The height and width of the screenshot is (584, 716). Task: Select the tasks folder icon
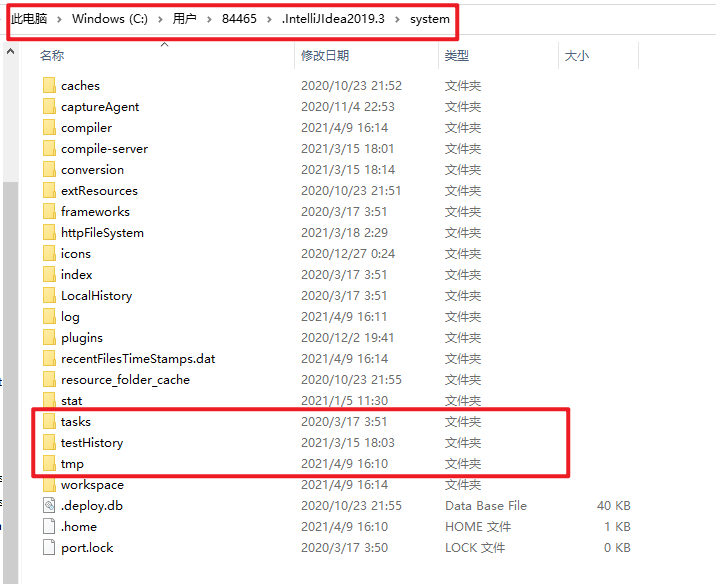point(49,421)
